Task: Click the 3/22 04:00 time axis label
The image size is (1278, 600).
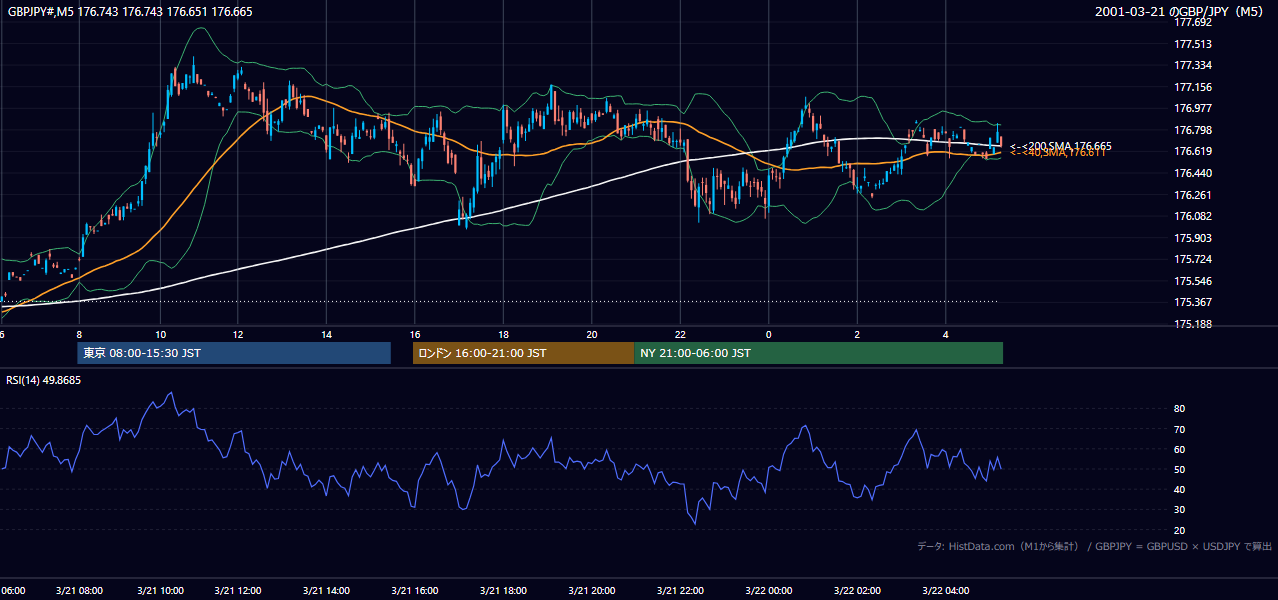Action: point(945,591)
